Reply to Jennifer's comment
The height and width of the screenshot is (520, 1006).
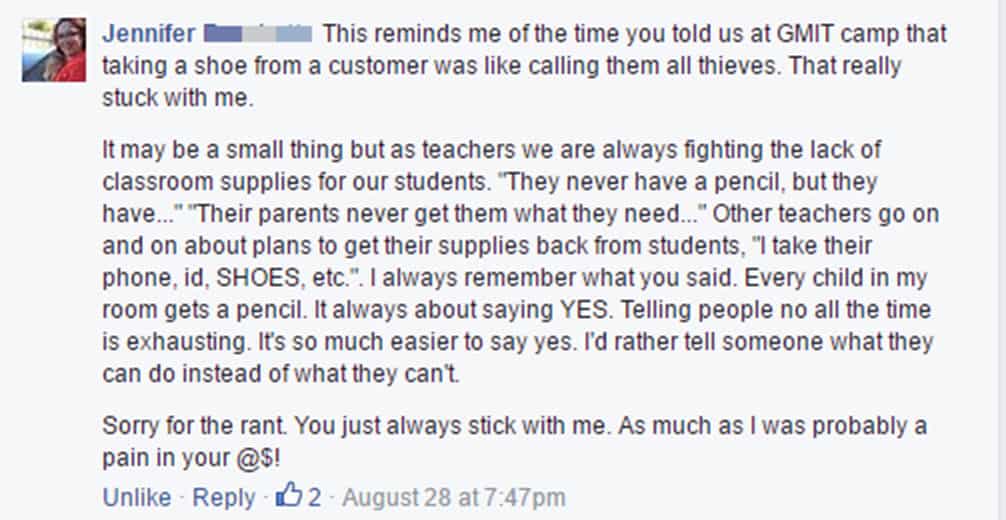point(223,497)
